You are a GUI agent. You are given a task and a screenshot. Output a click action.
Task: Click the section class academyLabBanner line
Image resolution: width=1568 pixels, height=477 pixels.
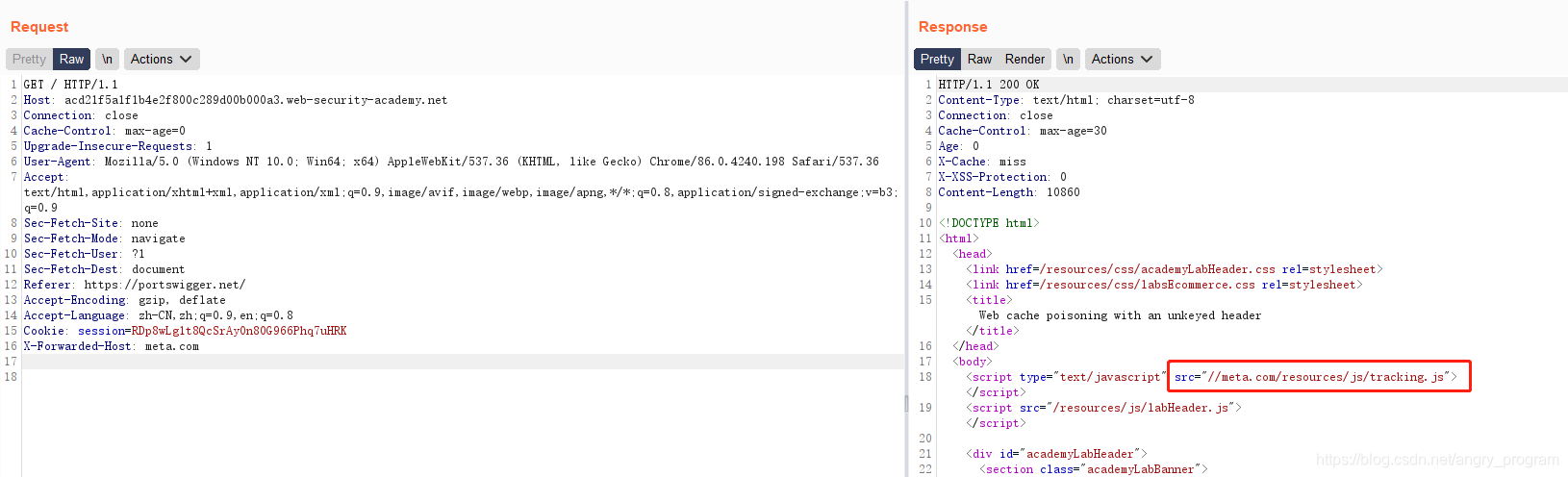[1094, 469]
